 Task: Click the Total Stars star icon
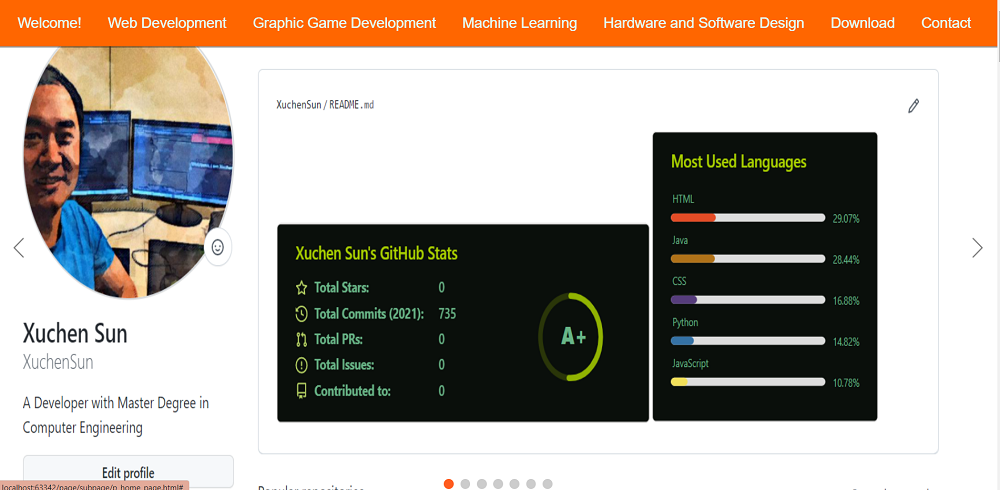point(302,288)
